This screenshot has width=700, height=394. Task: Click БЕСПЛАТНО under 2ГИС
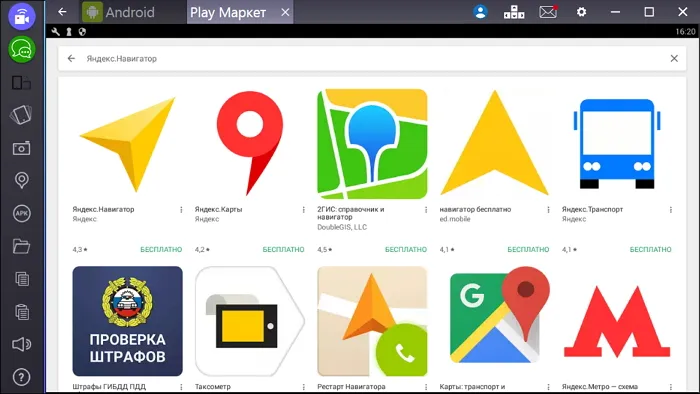click(x=406, y=249)
